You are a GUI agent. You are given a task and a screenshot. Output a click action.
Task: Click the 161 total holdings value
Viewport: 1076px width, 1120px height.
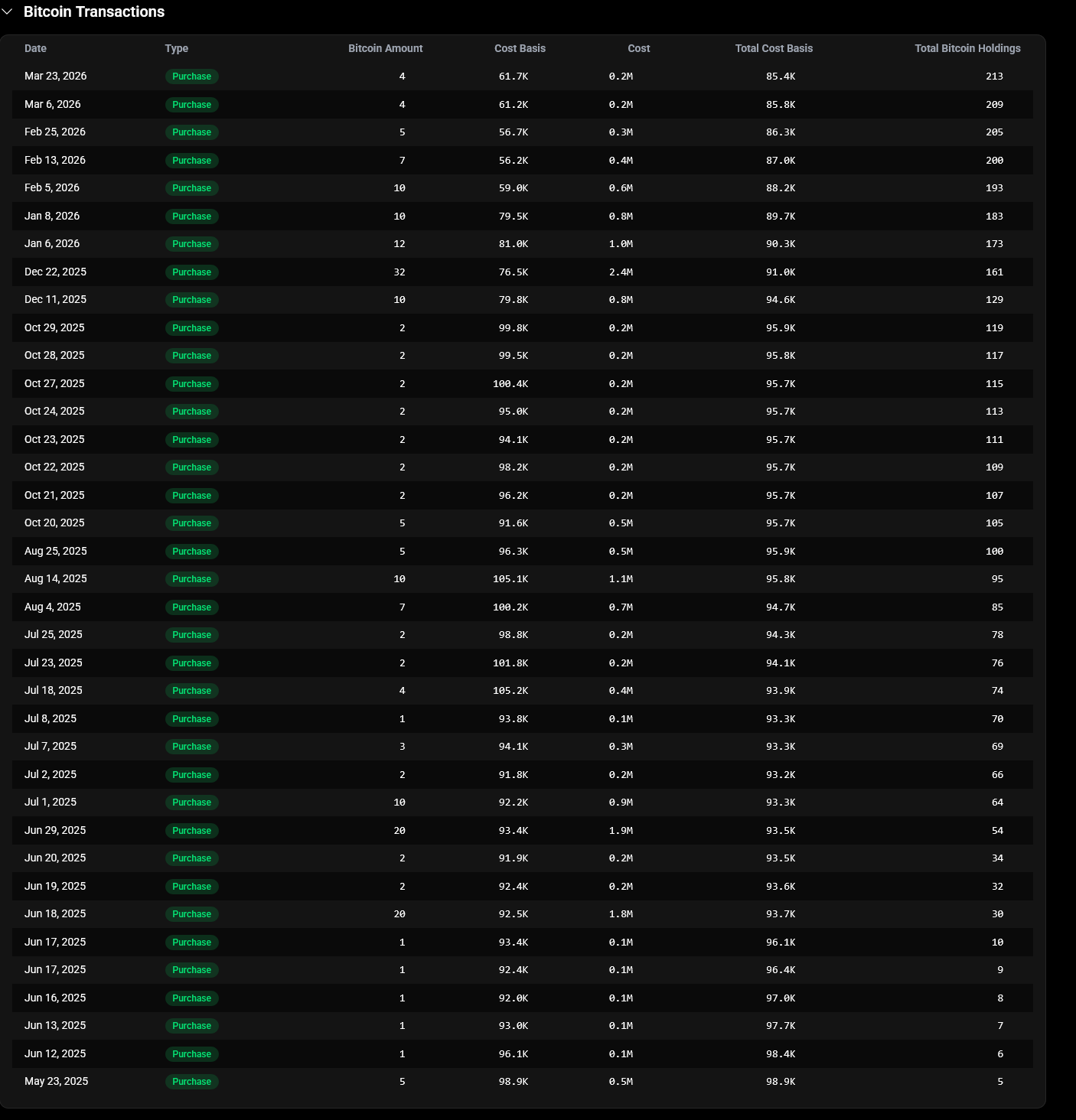click(994, 272)
